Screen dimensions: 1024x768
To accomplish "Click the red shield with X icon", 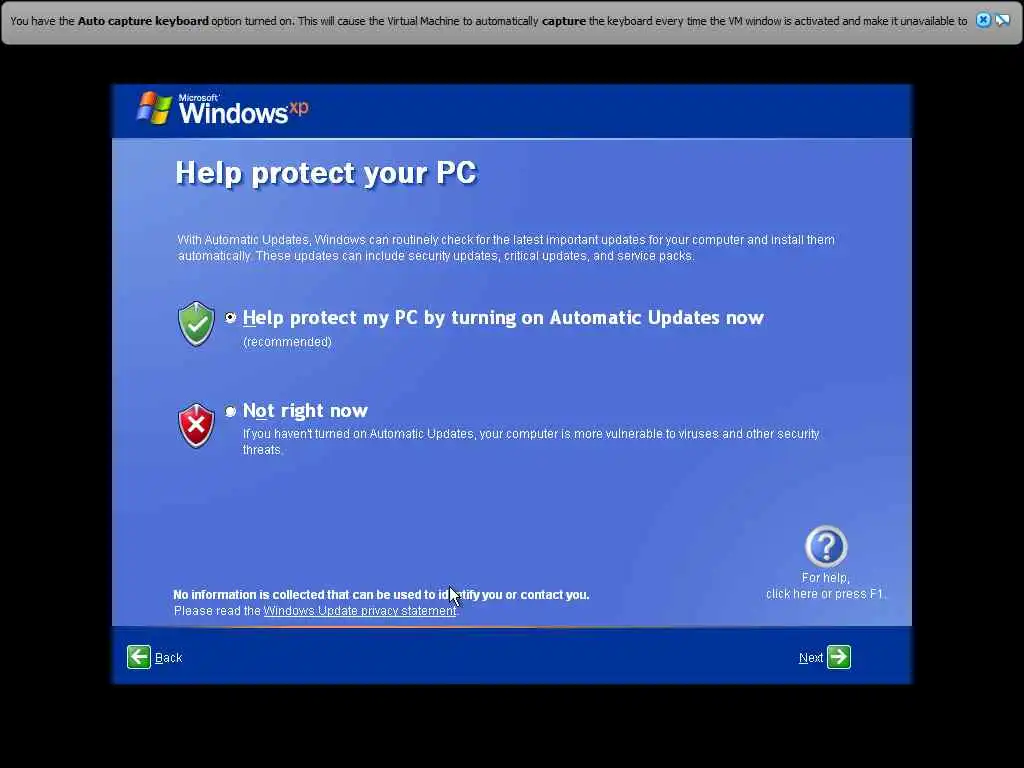I will click(x=196, y=426).
